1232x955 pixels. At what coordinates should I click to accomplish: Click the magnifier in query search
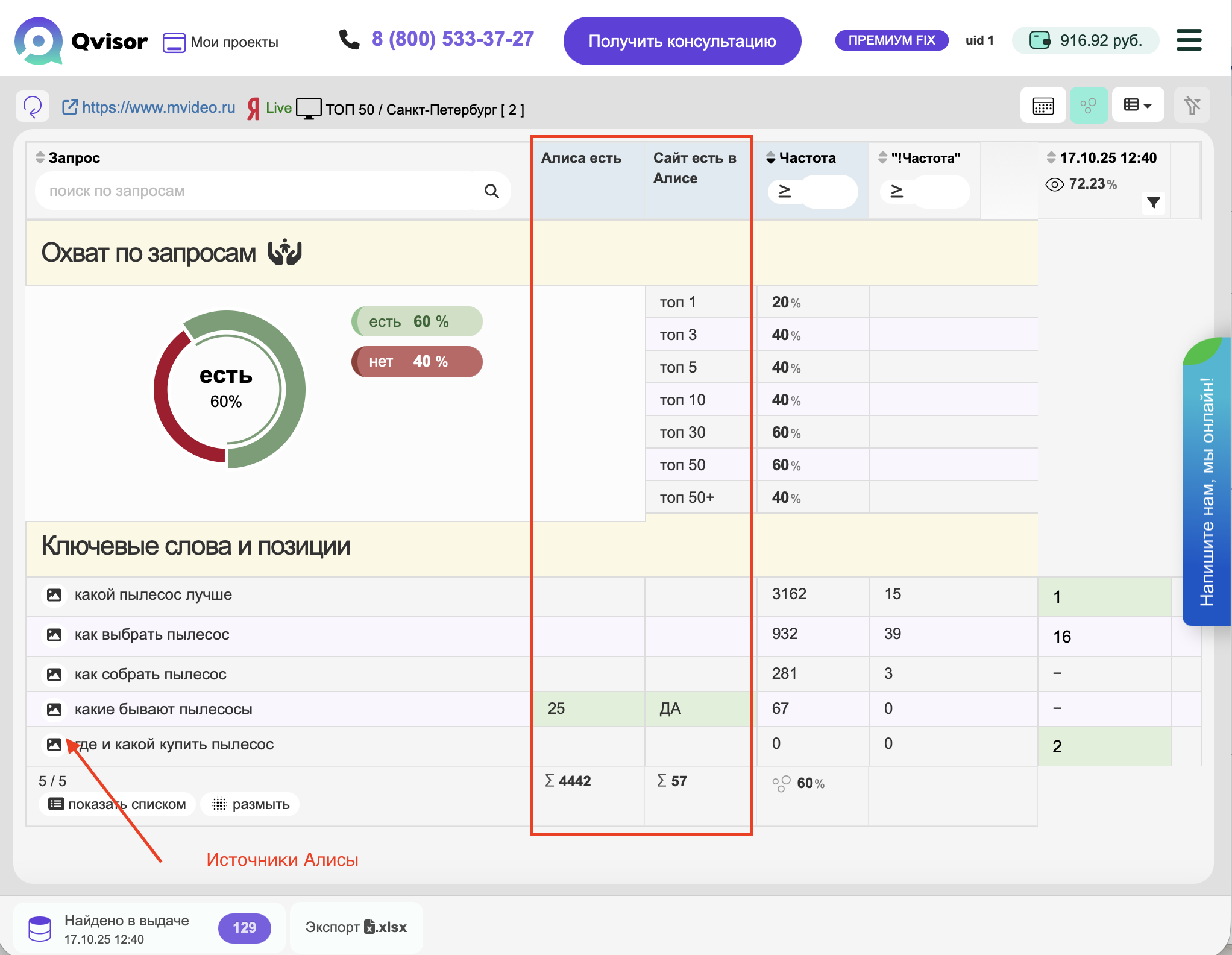coord(491,191)
